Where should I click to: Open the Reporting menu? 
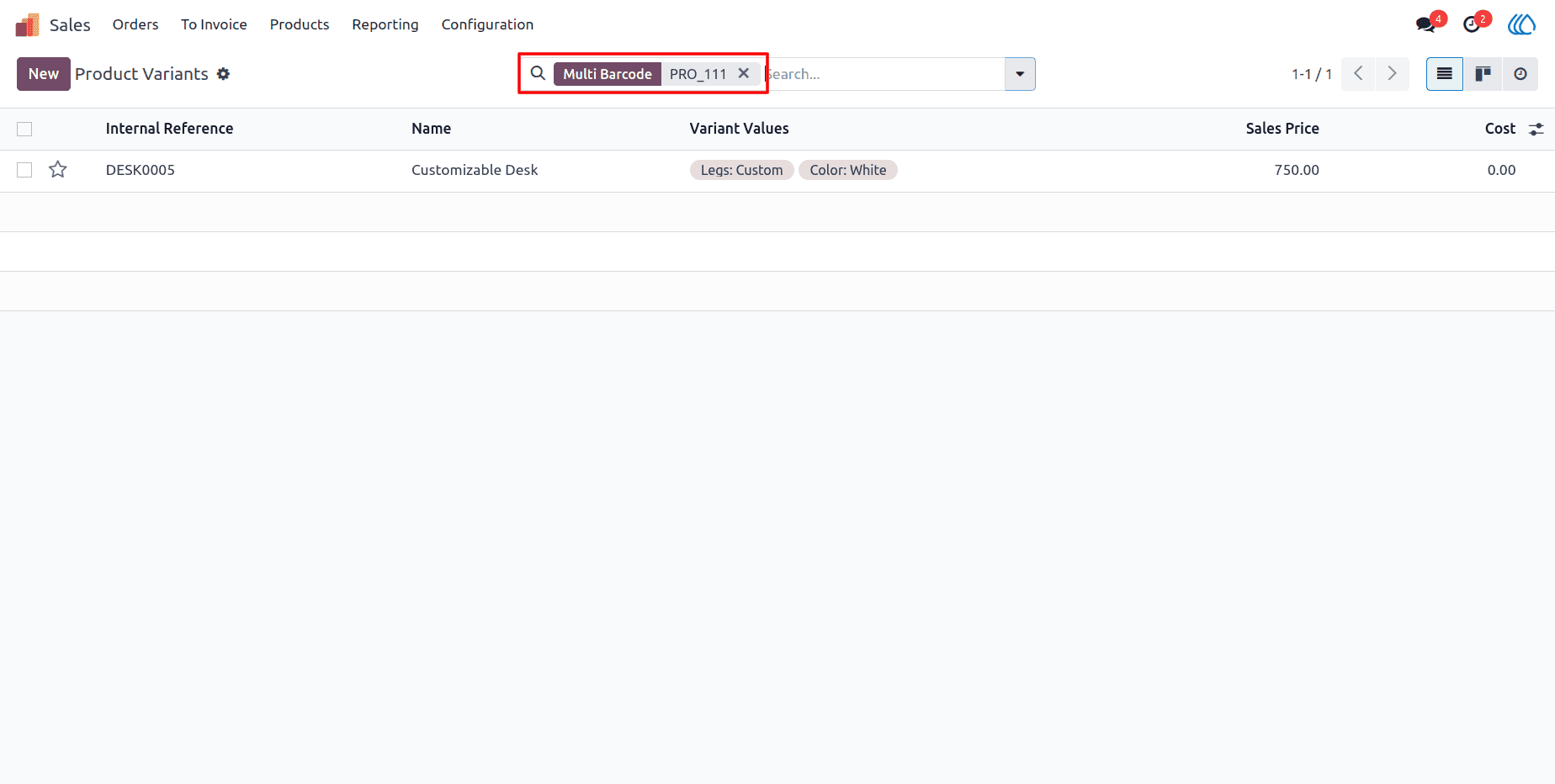click(x=385, y=24)
